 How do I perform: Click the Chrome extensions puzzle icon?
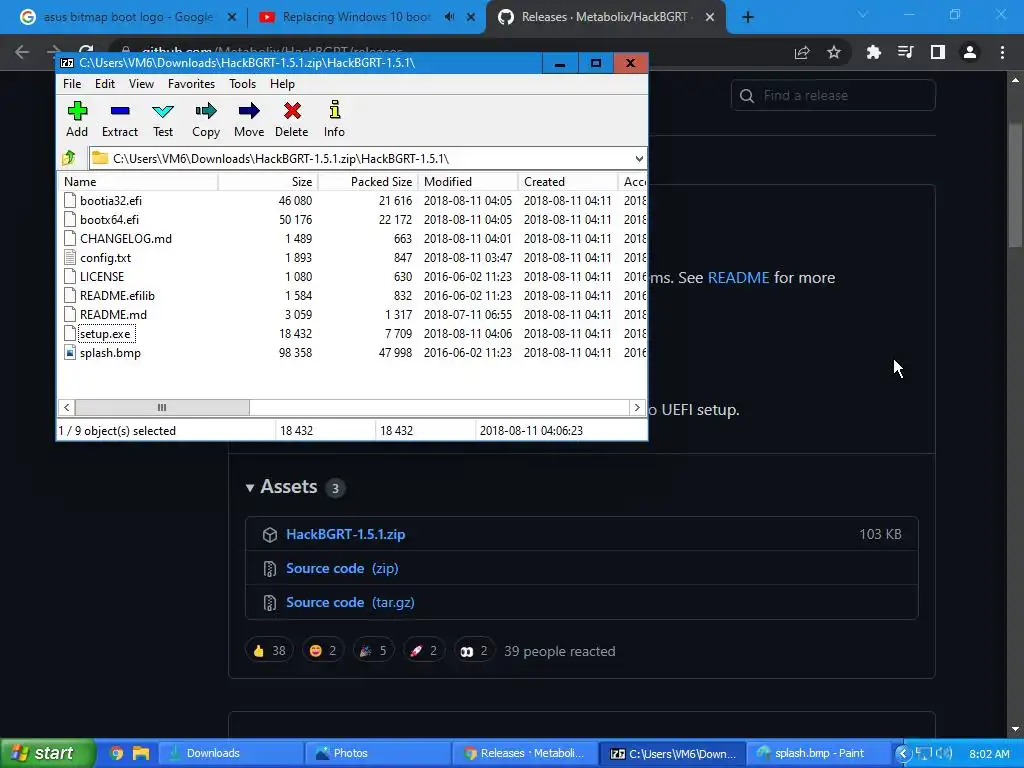click(x=873, y=52)
